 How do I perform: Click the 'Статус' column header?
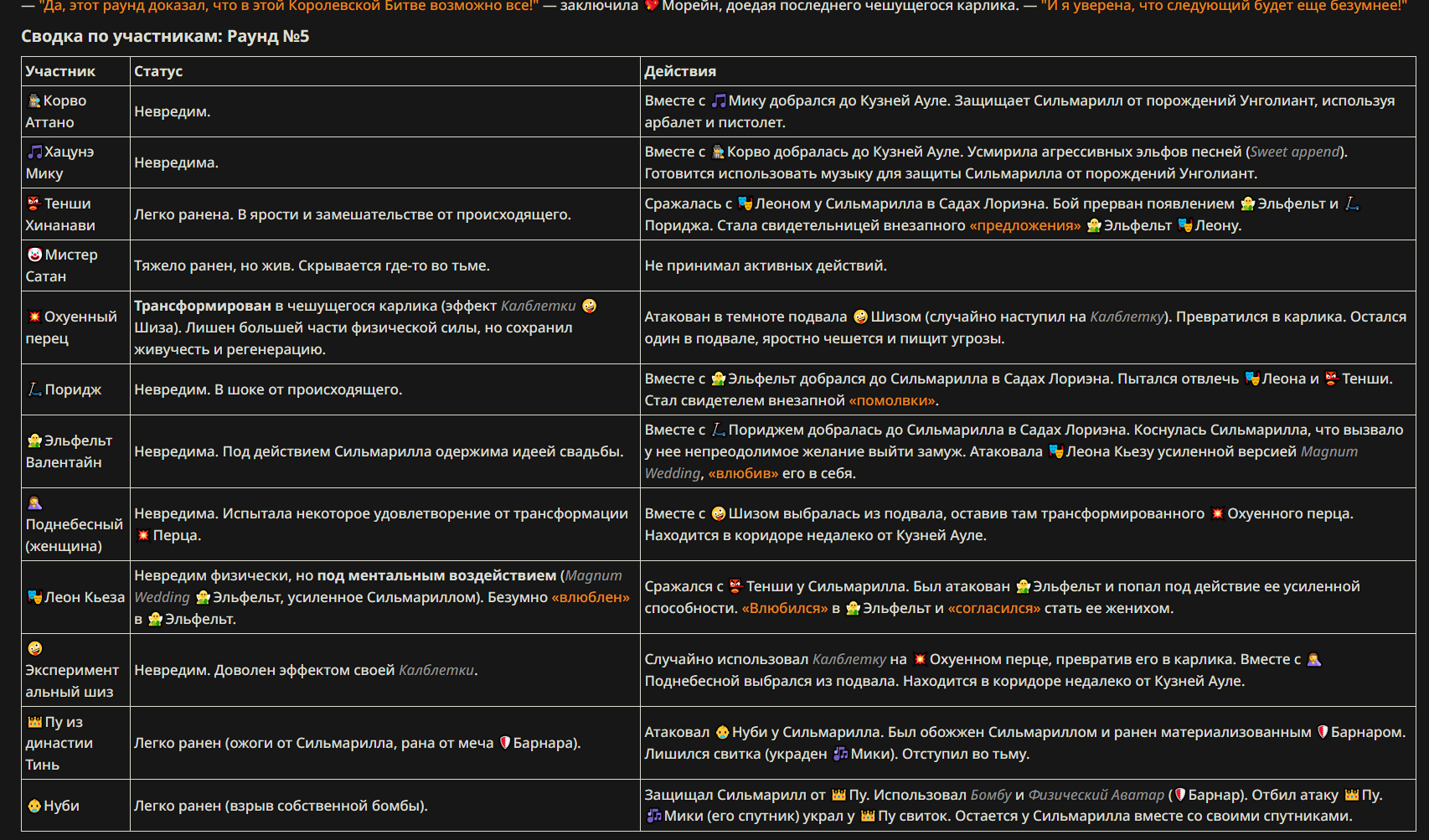tap(158, 71)
